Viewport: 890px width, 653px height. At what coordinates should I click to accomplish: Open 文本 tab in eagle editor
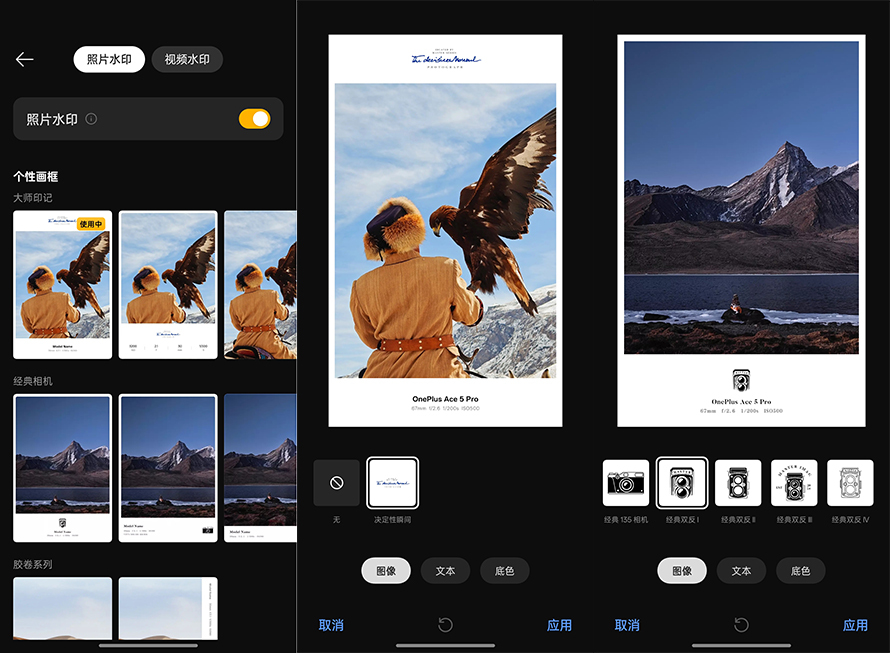(x=445, y=571)
